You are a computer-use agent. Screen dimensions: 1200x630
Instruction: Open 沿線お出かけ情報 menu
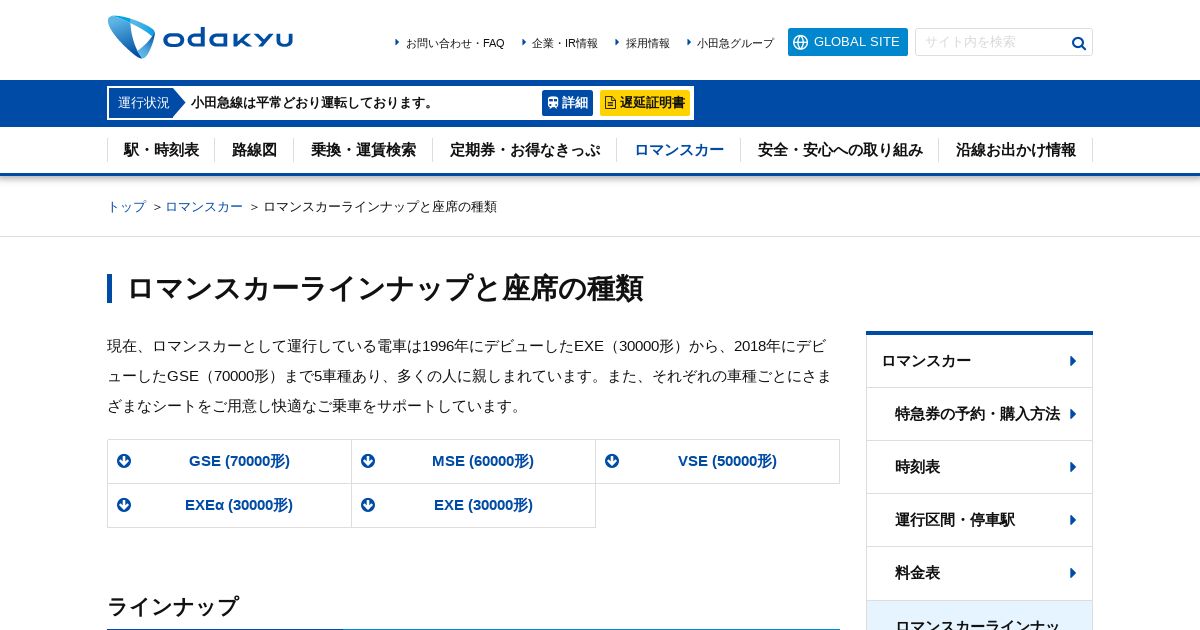pyautogui.click(x=1016, y=150)
